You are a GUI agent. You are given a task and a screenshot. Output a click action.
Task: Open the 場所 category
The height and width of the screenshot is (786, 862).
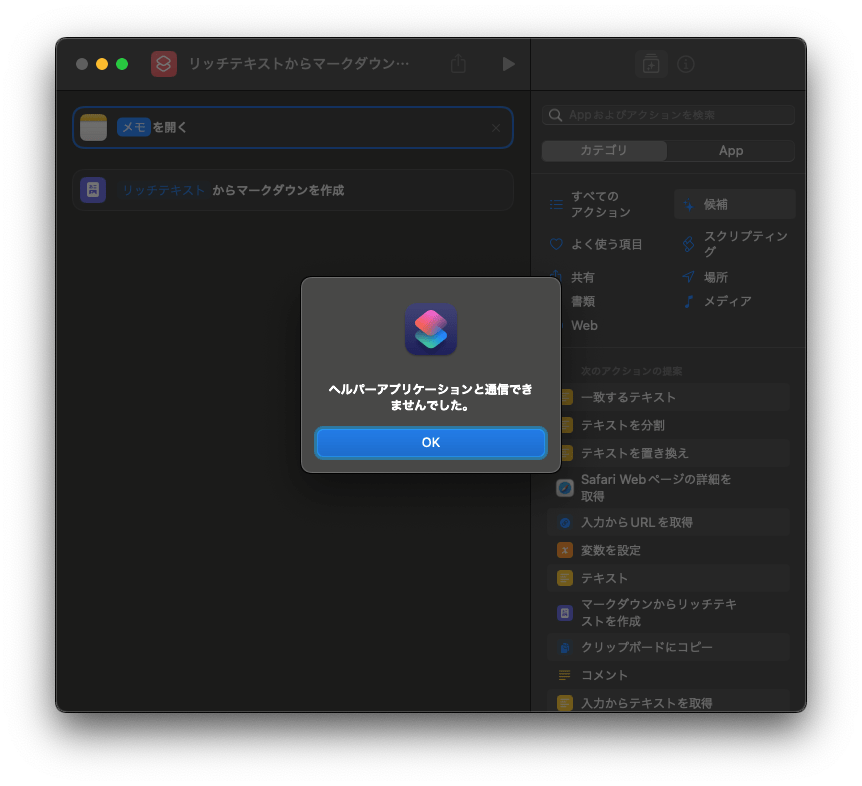coord(716,278)
